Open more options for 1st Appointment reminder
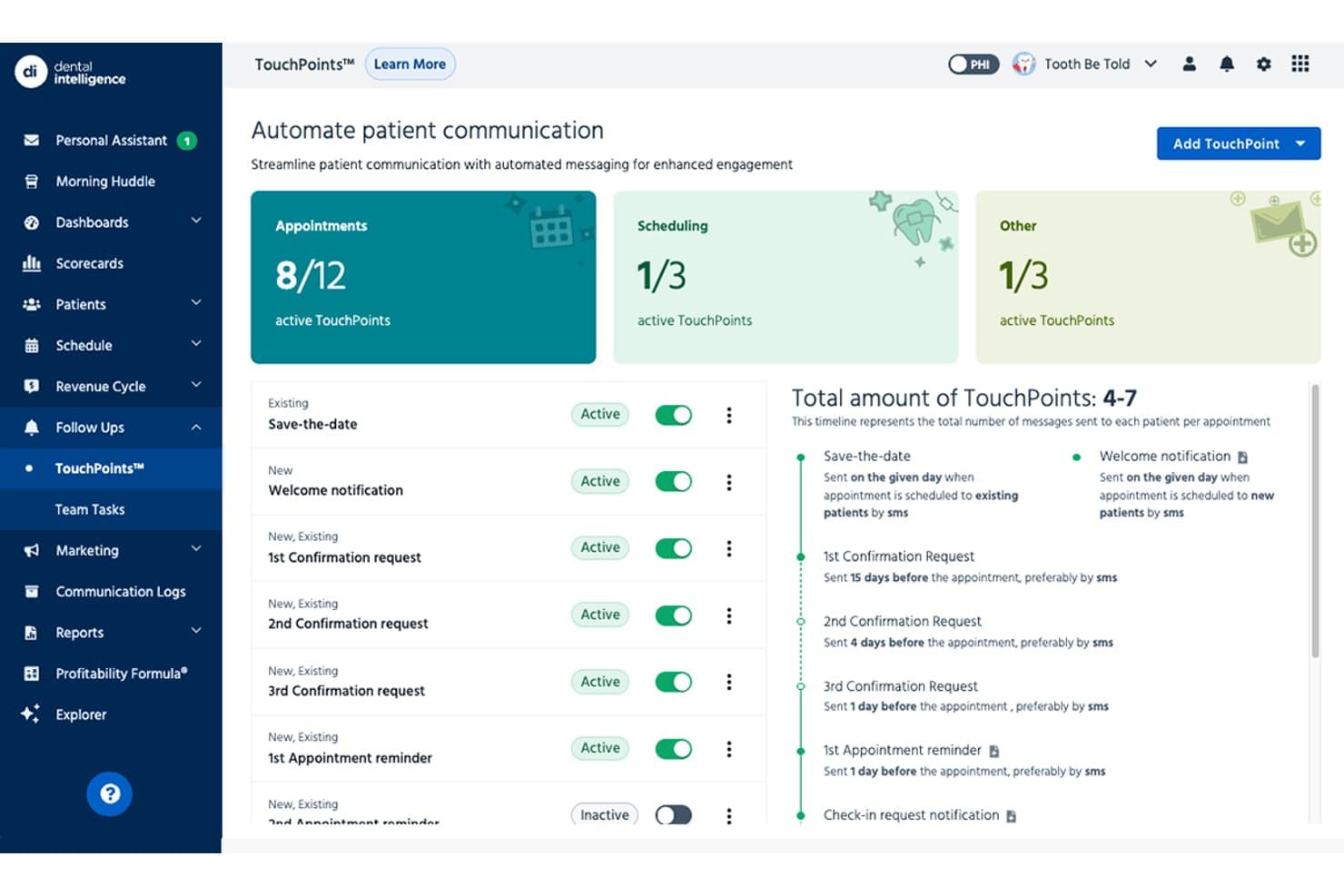Image resolution: width=1344 pixels, height=896 pixels. point(728,749)
